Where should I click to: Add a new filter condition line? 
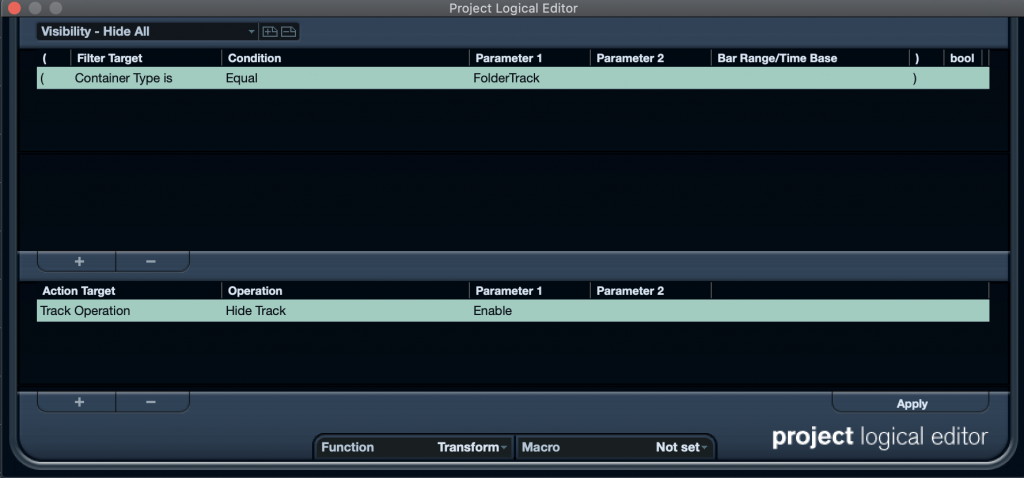point(79,261)
